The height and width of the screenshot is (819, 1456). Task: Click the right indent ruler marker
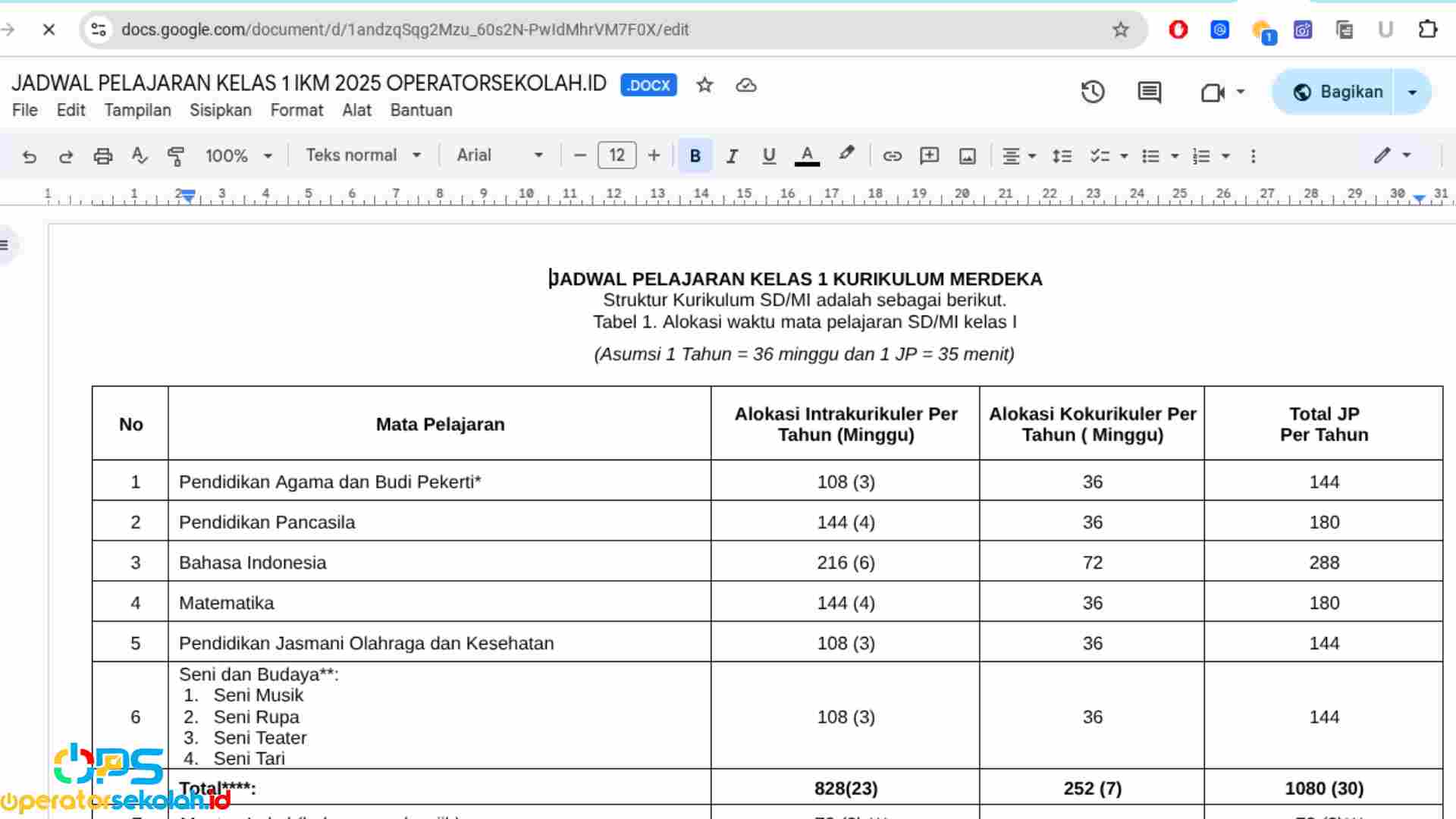(x=1419, y=199)
